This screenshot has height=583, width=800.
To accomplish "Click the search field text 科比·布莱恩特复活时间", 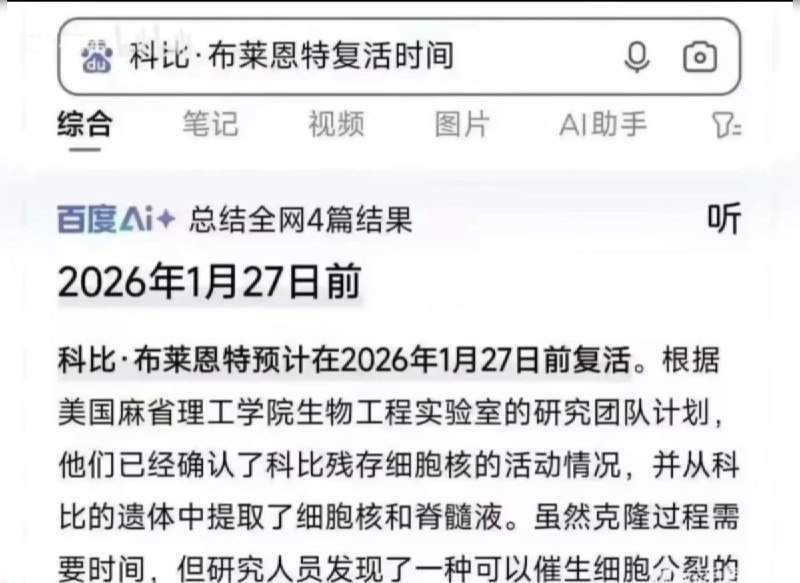I will tap(291, 56).
